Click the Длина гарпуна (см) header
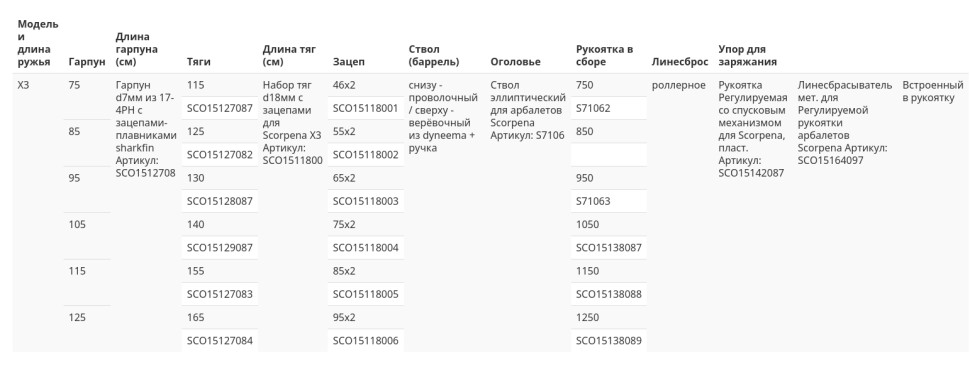Viewport: 970px width, 377px height. click(137, 50)
